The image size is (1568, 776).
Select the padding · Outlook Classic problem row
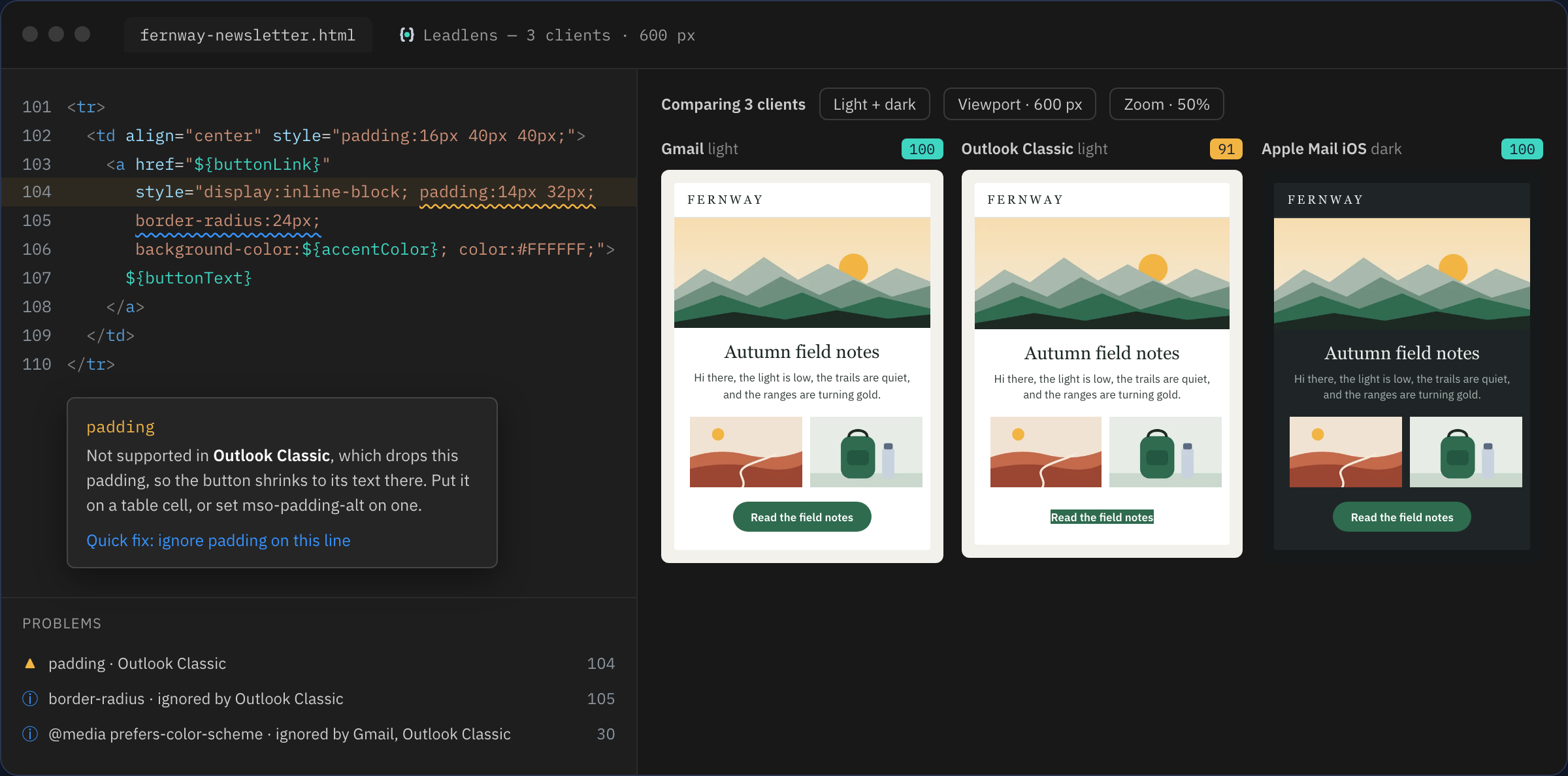point(319,664)
